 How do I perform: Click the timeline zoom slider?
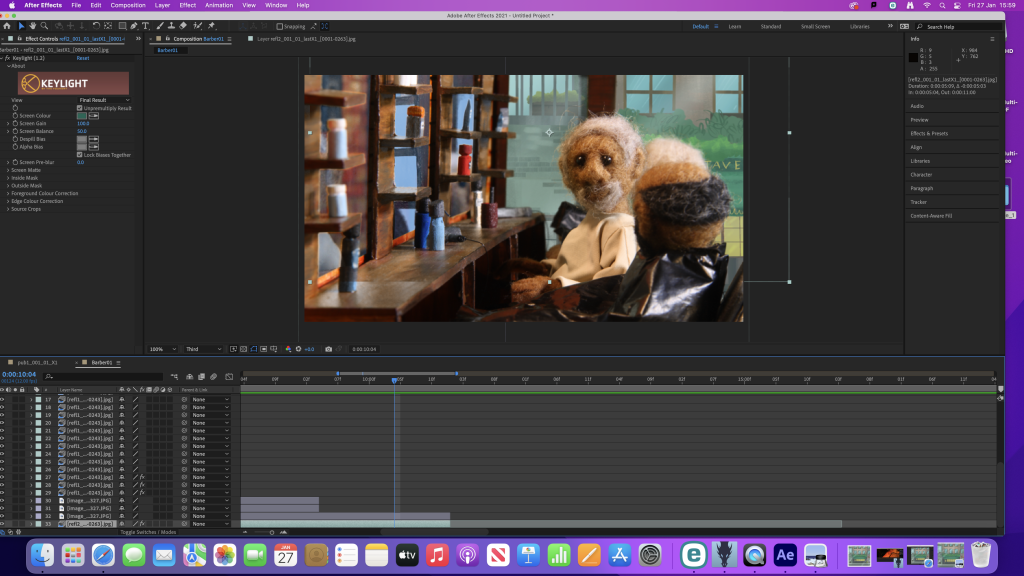point(272,532)
